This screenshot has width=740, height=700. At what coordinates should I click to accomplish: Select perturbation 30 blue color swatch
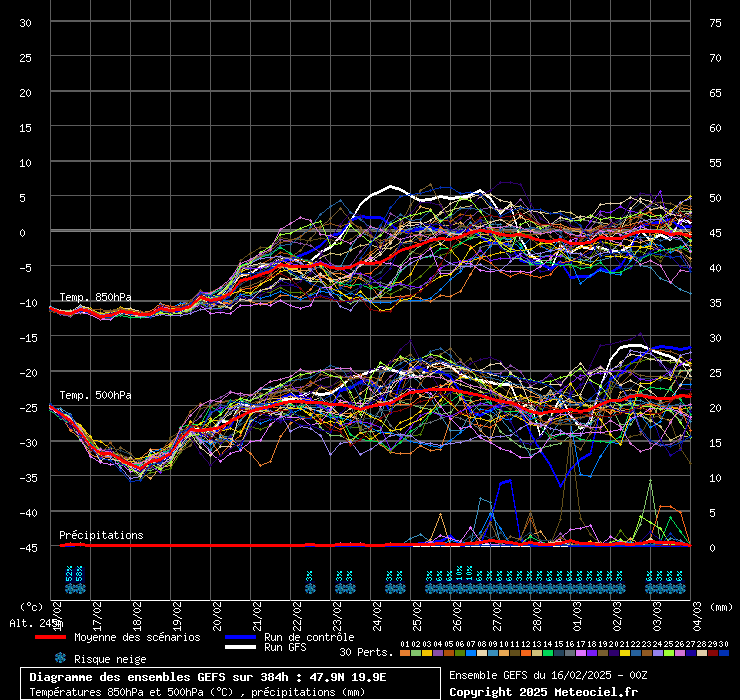[723, 653]
